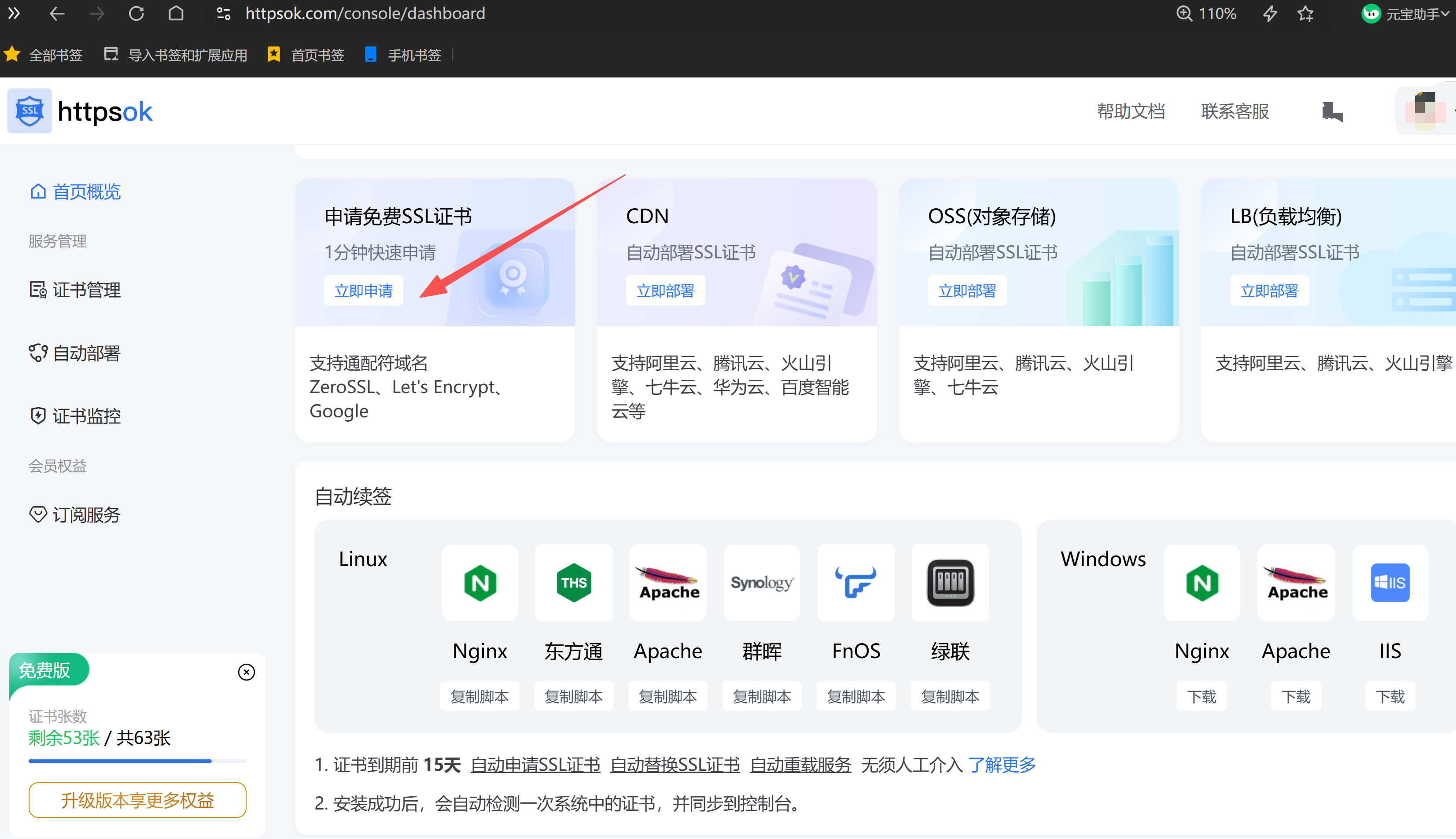Open the user avatar menu
The width and height of the screenshot is (1456, 839).
(x=1425, y=111)
